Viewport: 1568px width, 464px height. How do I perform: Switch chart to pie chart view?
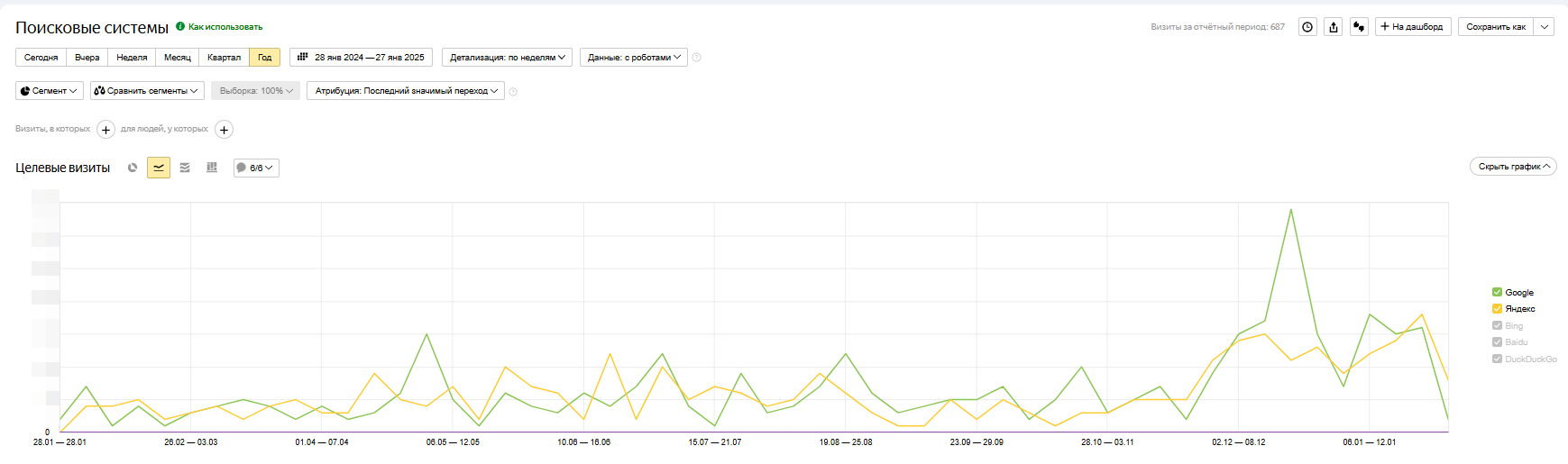pyautogui.click(x=133, y=168)
